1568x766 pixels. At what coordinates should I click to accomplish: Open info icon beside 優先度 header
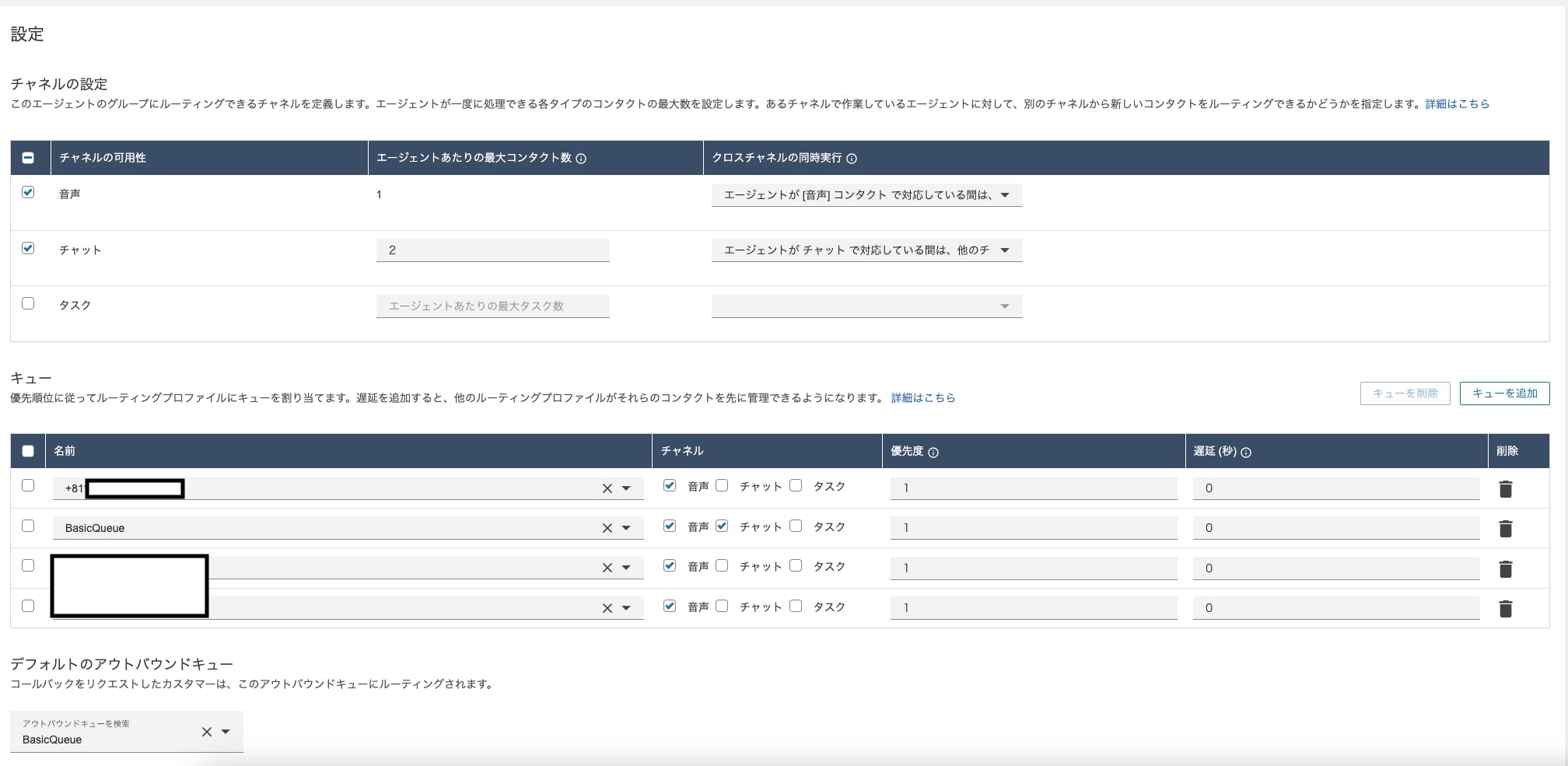point(933,453)
